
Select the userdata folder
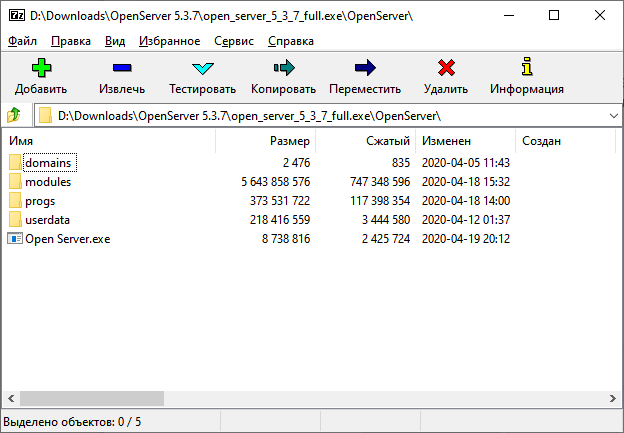(x=47, y=220)
